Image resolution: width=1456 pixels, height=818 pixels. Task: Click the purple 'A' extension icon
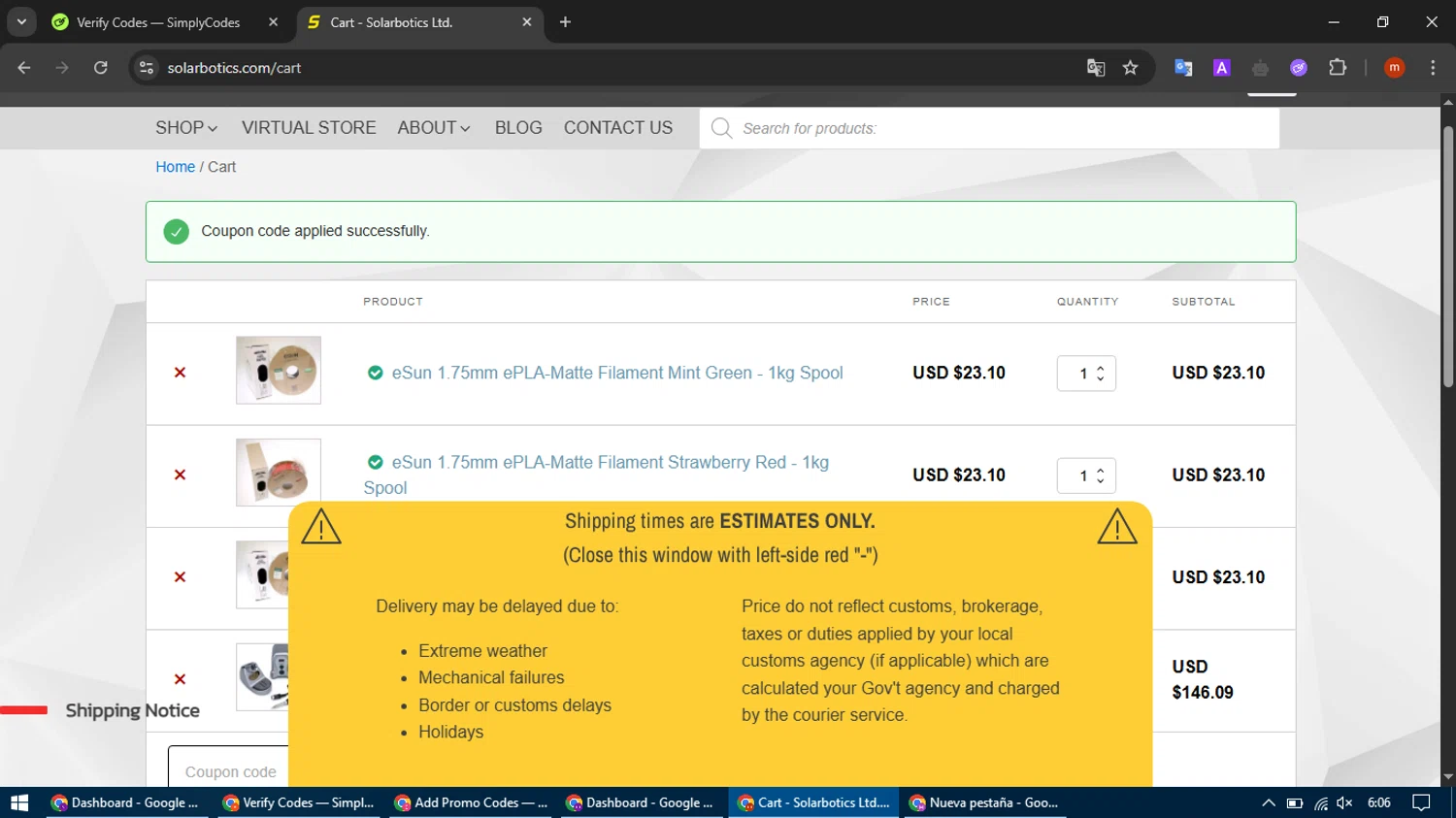click(x=1222, y=68)
